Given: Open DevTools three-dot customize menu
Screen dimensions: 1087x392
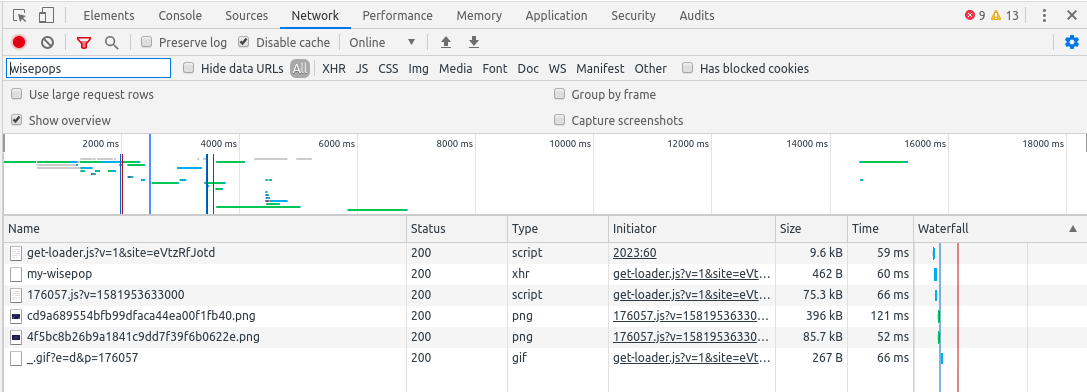Looking at the screenshot, I should [1044, 15].
